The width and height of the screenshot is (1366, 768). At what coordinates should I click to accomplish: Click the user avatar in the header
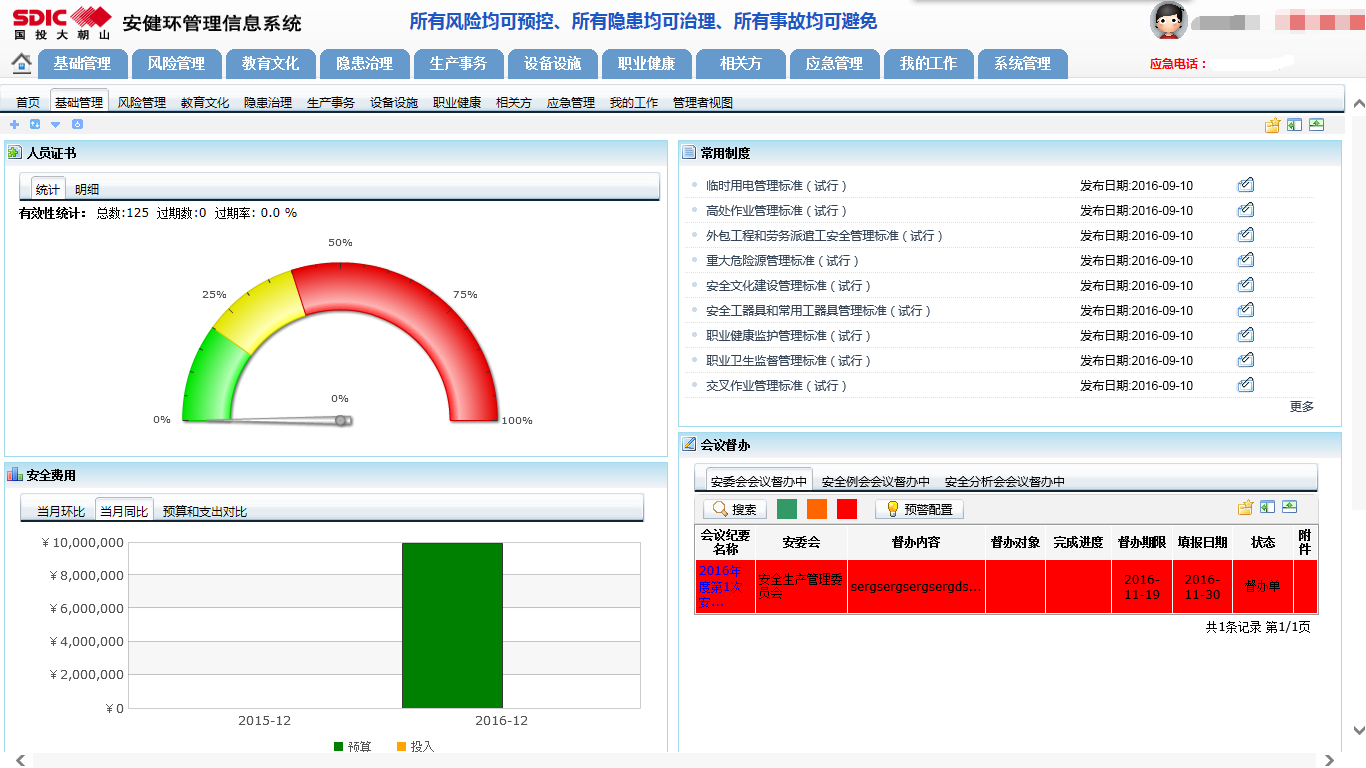pyautogui.click(x=1168, y=20)
